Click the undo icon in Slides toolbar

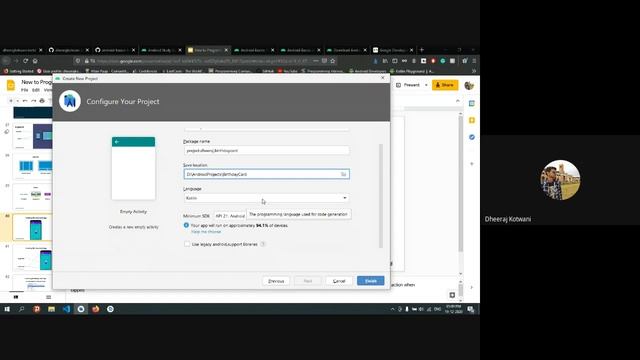(x=25, y=100)
